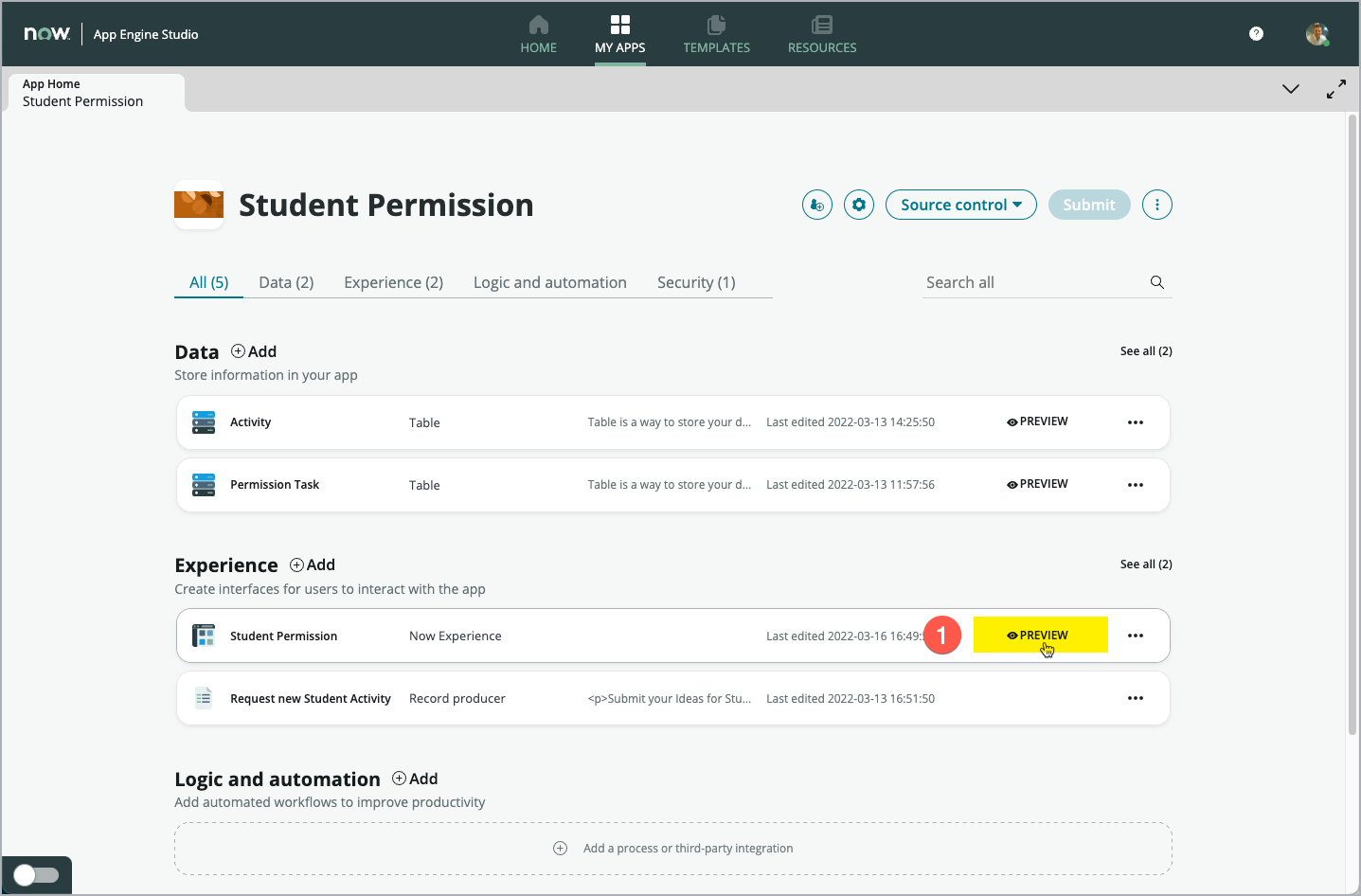Screen dimensions: 1361x896
Task: Click the Student Permission app logo thumbnail
Action: click(199, 205)
